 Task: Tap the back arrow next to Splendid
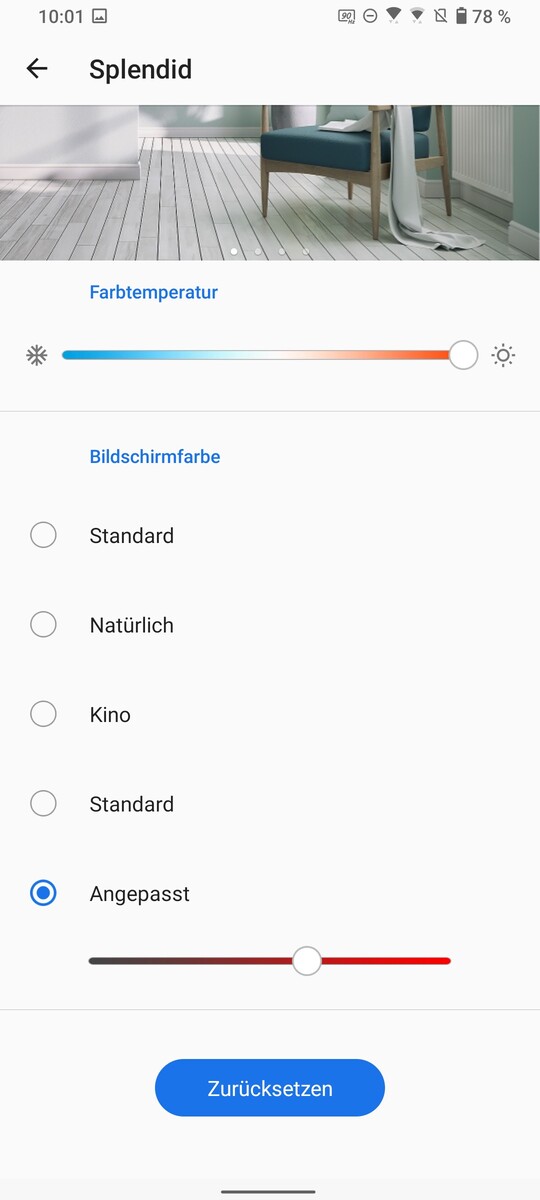[37, 69]
